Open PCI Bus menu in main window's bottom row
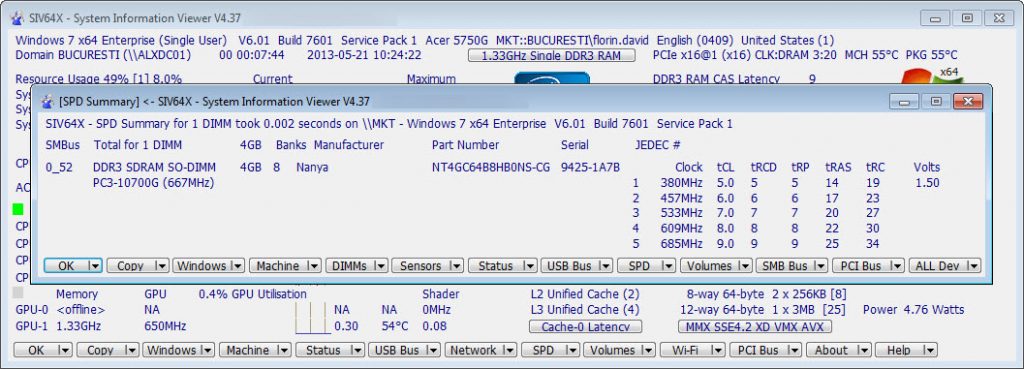The height and width of the screenshot is (369, 1024). (765, 350)
